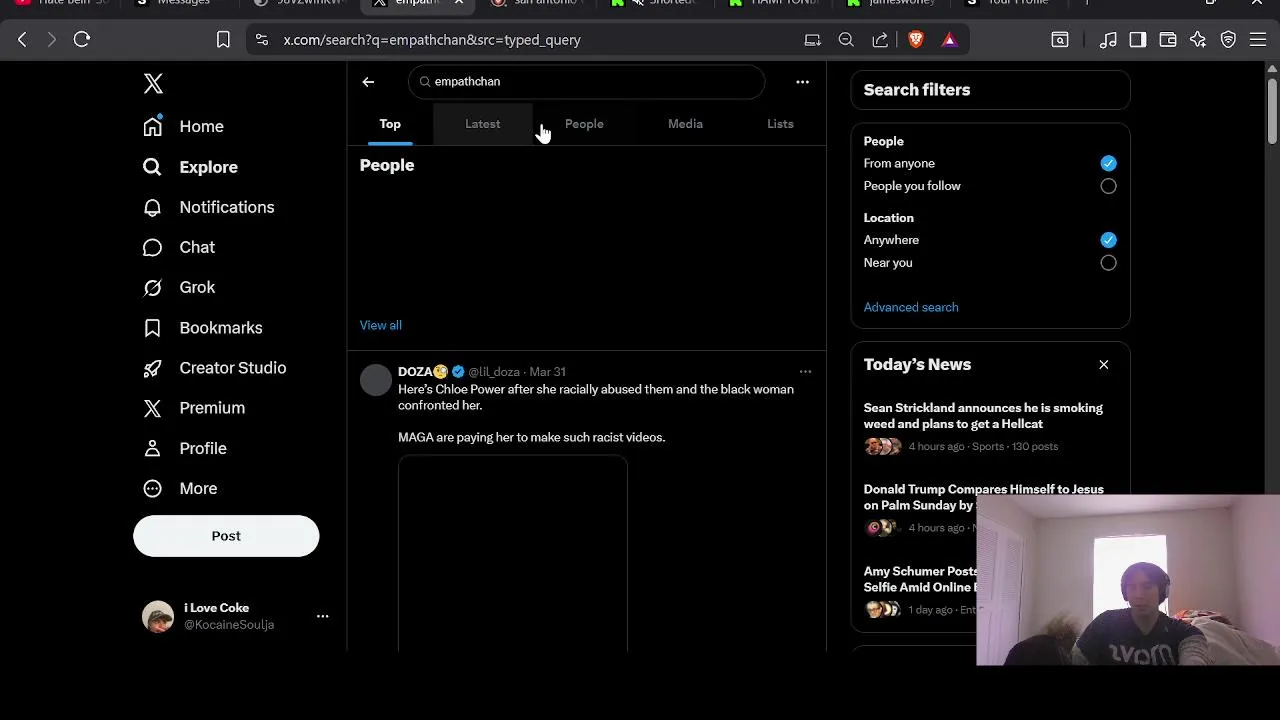The height and width of the screenshot is (720, 1280).
Task: Open Explore in the sidebar
Action: pos(190,167)
